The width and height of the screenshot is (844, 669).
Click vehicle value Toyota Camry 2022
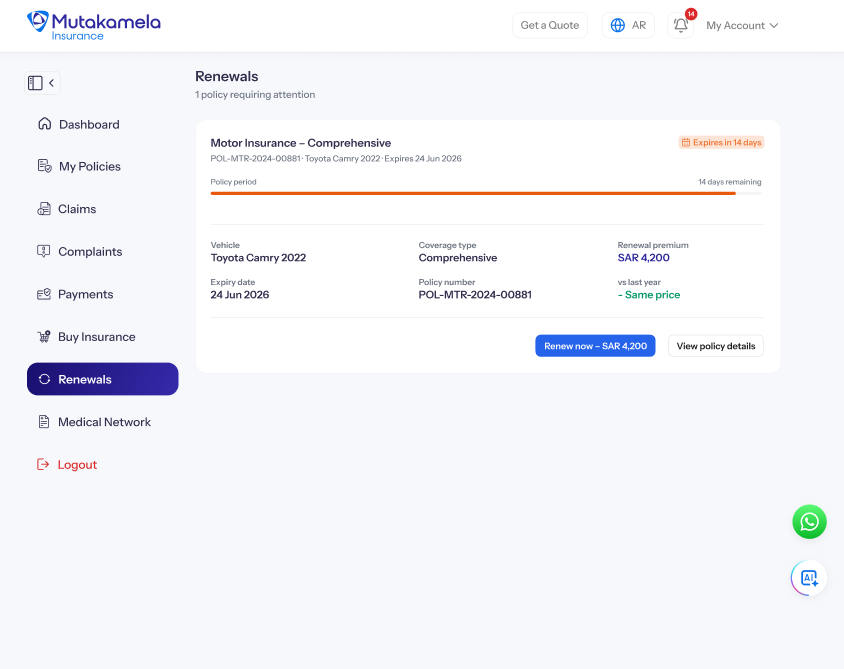coord(258,257)
